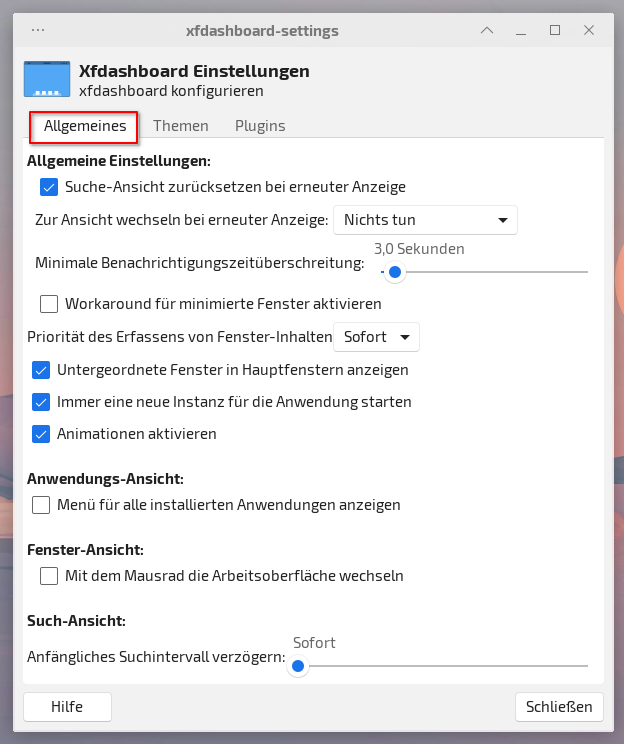Open the Priorität 'Sofort' dropdown
The width and height of the screenshot is (624, 744).
click(376, 337)
